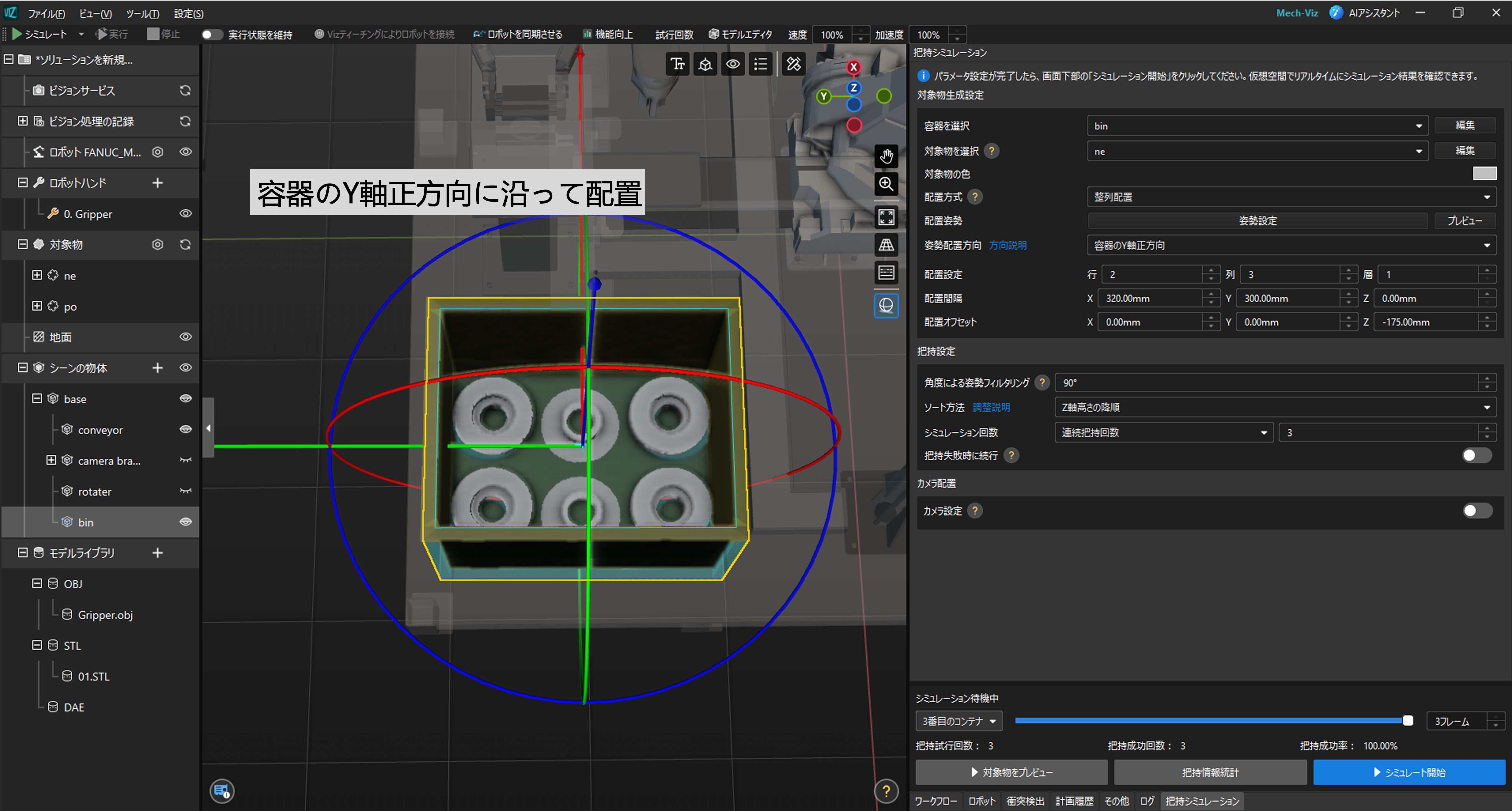Click X axis on the orientation gizmo

point(853,67)
